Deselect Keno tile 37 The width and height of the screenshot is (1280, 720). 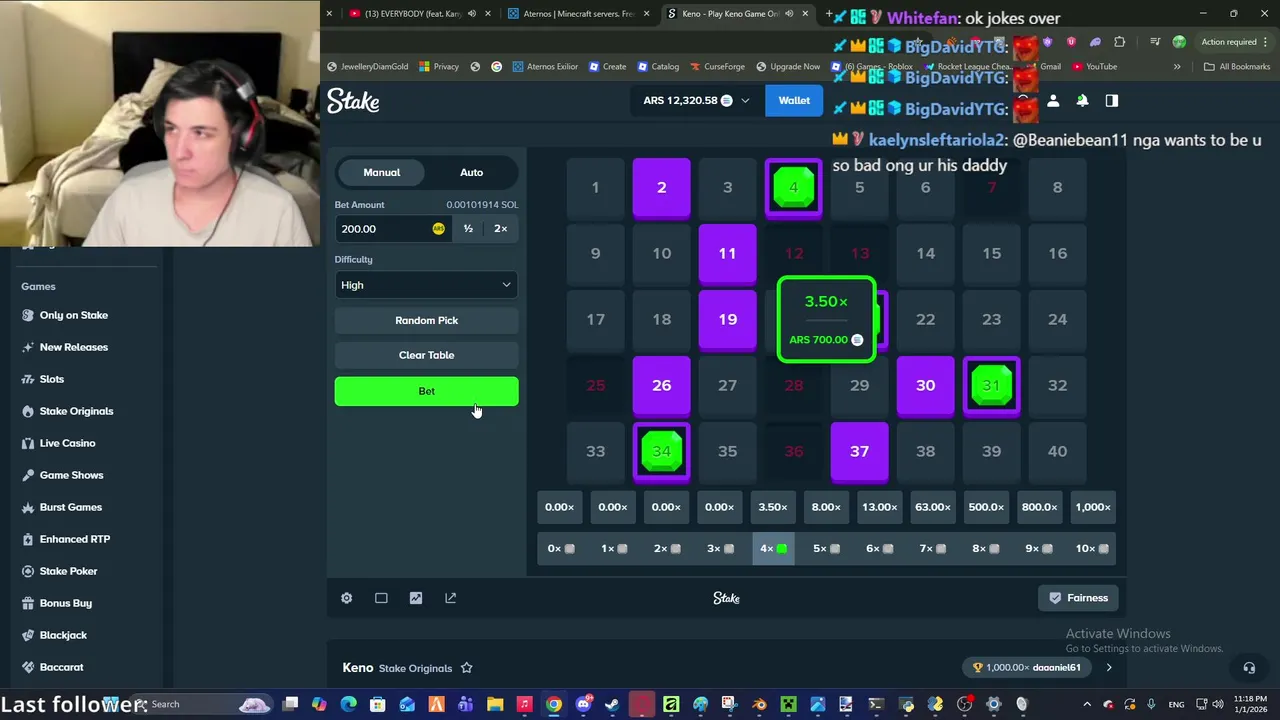click(x=859, y=451)
